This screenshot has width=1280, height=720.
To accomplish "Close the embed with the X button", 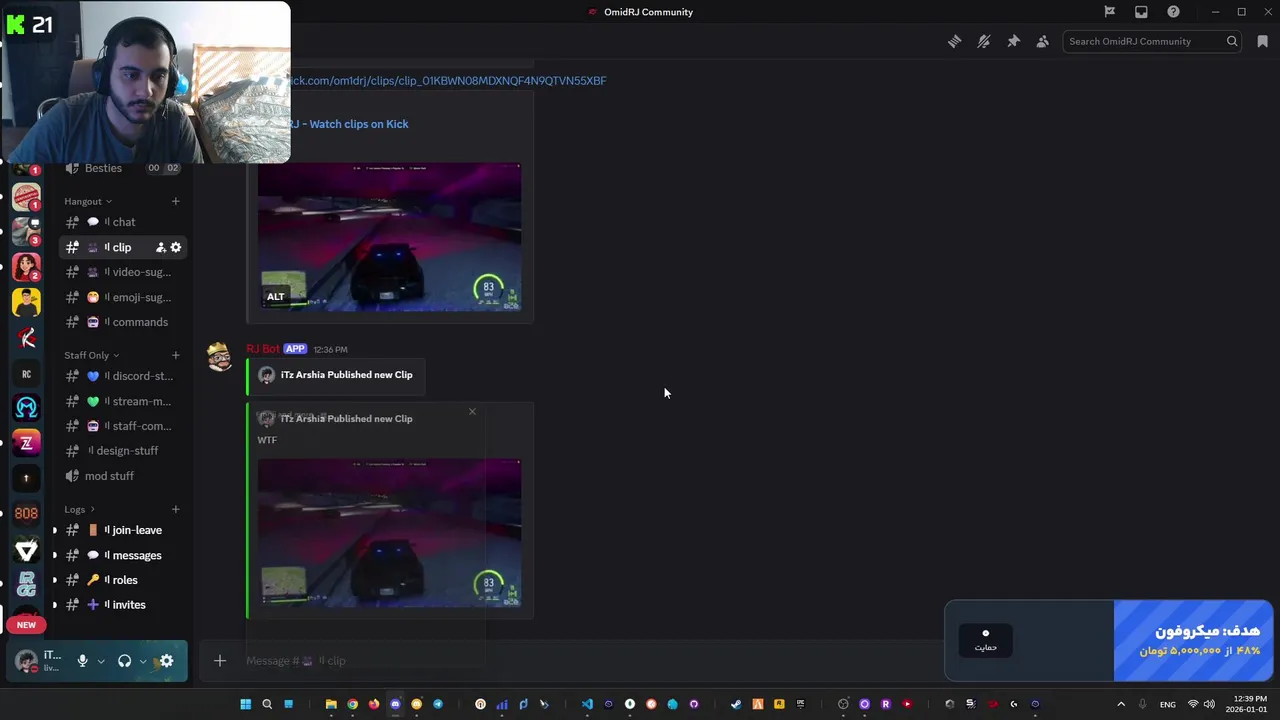I will coord(472,411).
